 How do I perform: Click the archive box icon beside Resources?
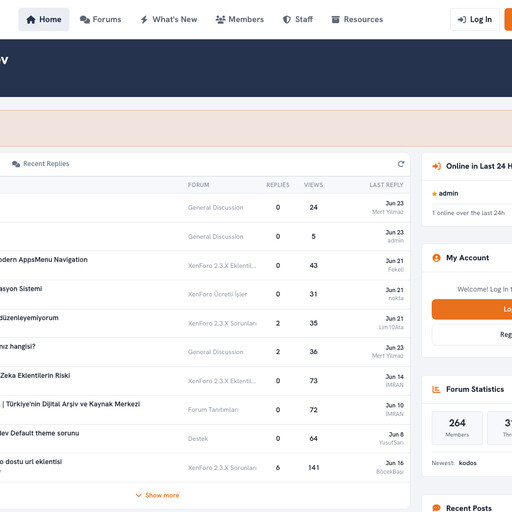[335, 20]
